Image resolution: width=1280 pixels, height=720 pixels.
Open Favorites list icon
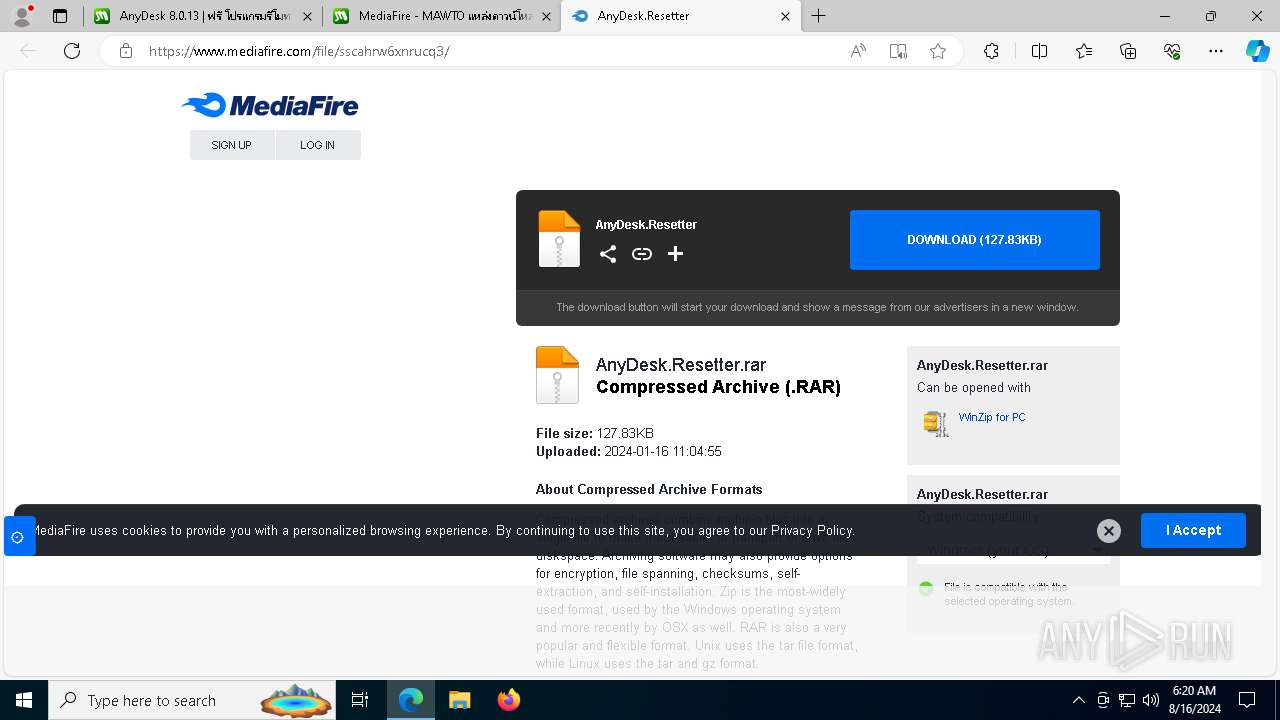tap(1084, 51)
